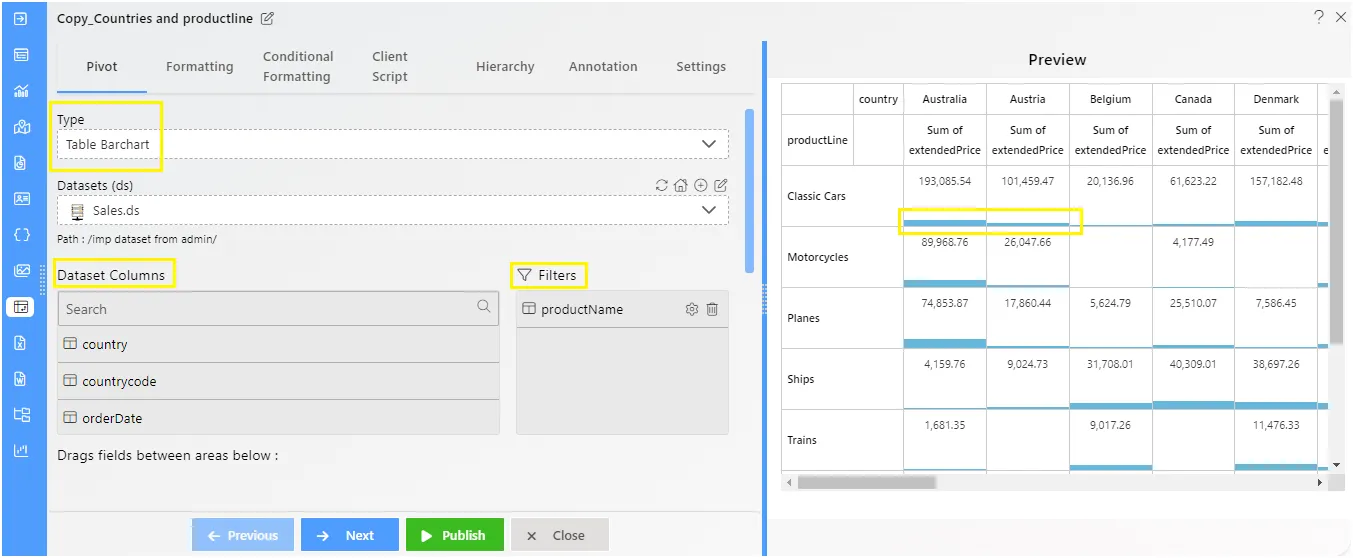
Task: Open the Conditional Formatting tab
Action: (x=298, y=67)
